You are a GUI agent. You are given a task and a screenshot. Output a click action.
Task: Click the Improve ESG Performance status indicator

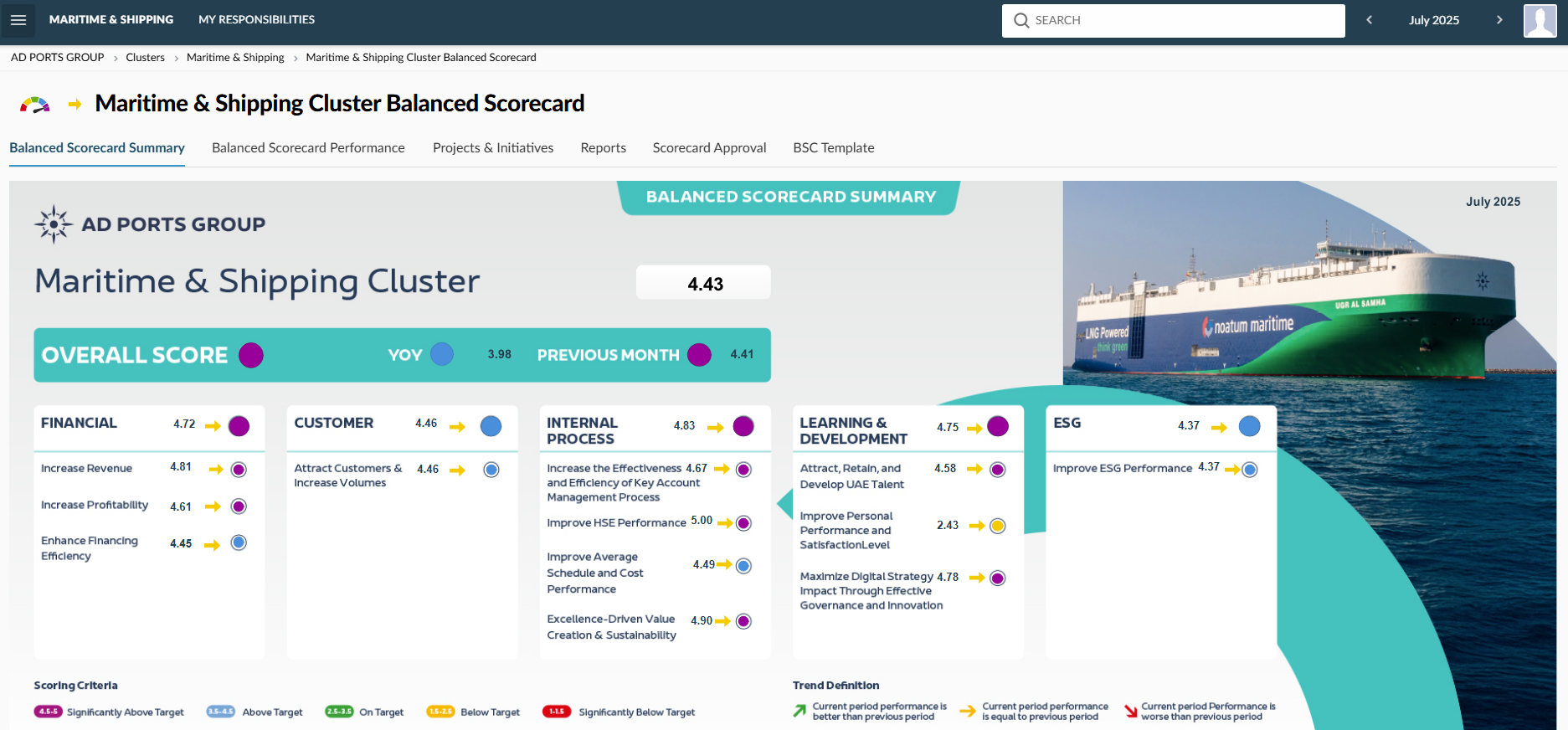click(x=1250, y=470)
